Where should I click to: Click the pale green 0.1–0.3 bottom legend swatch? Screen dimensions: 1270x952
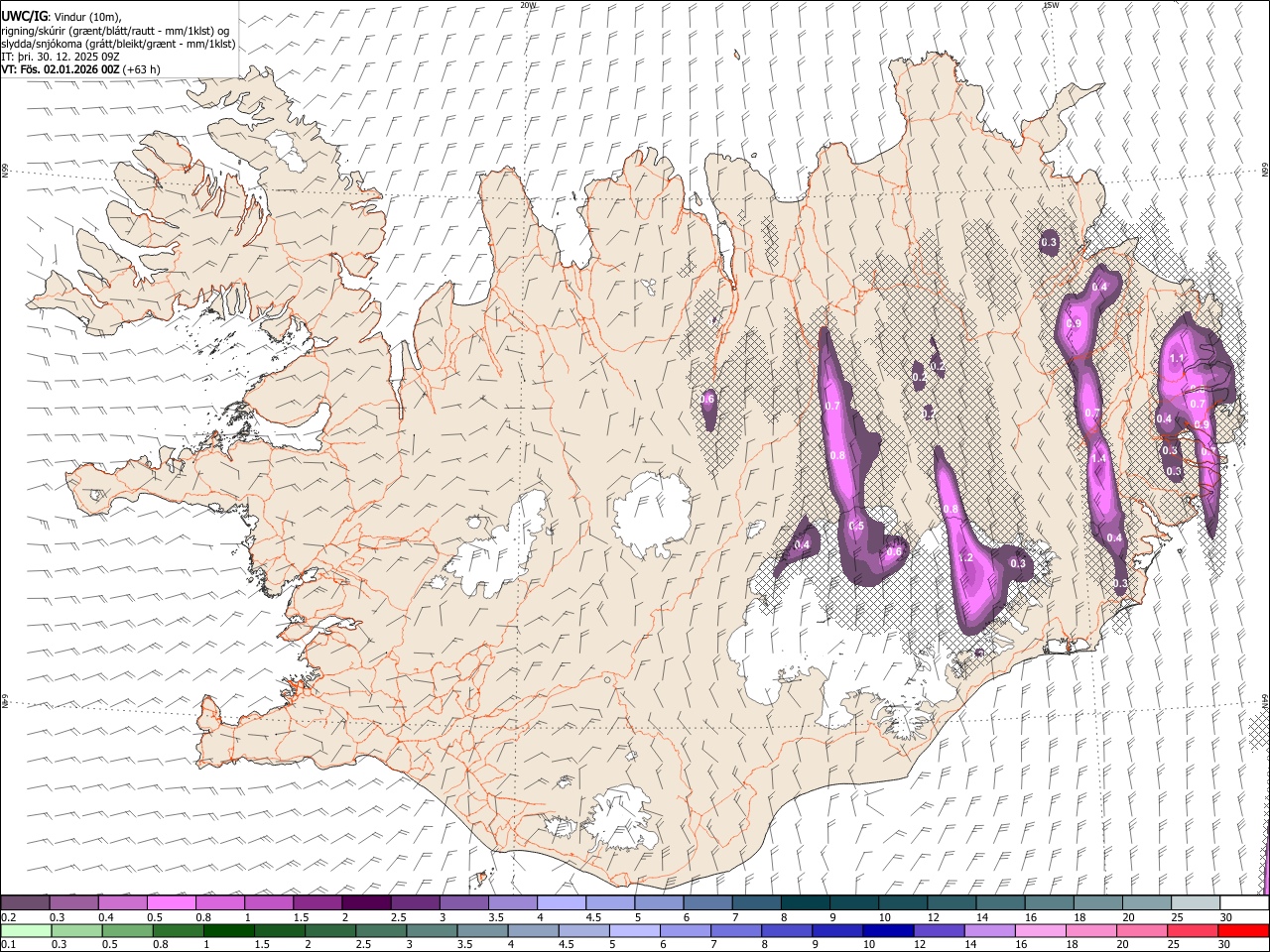click(25, 931)
